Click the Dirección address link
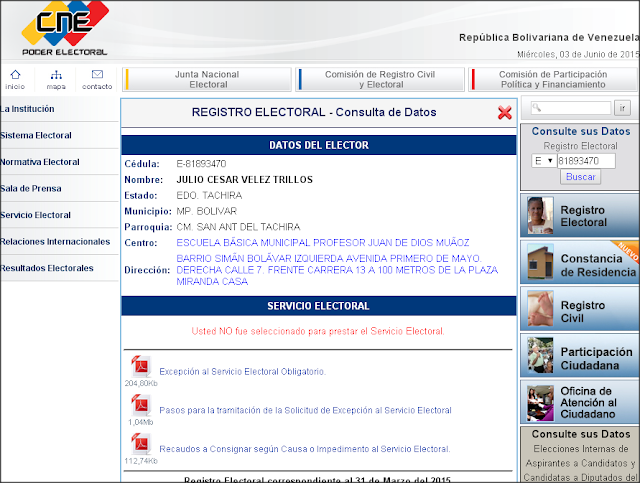This screenshot has height=483, width=640. tap(337, 270)
